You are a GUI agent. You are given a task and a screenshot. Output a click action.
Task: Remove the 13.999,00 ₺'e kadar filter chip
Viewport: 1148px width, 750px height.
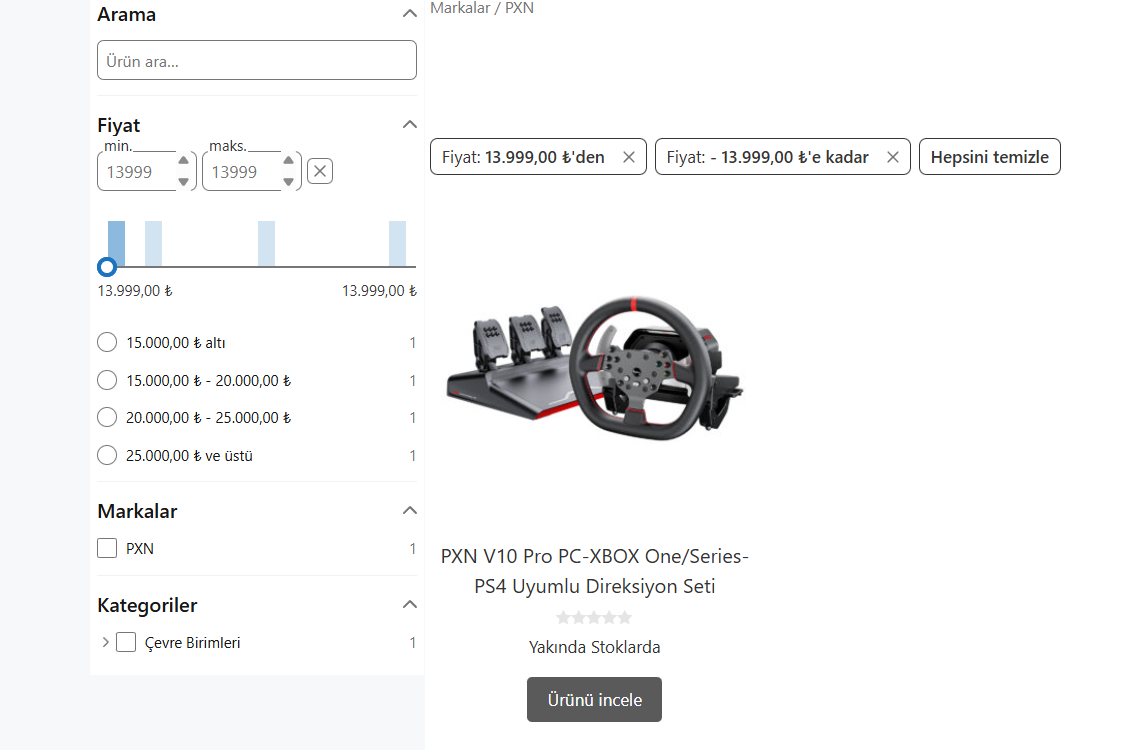coord(892,157)
